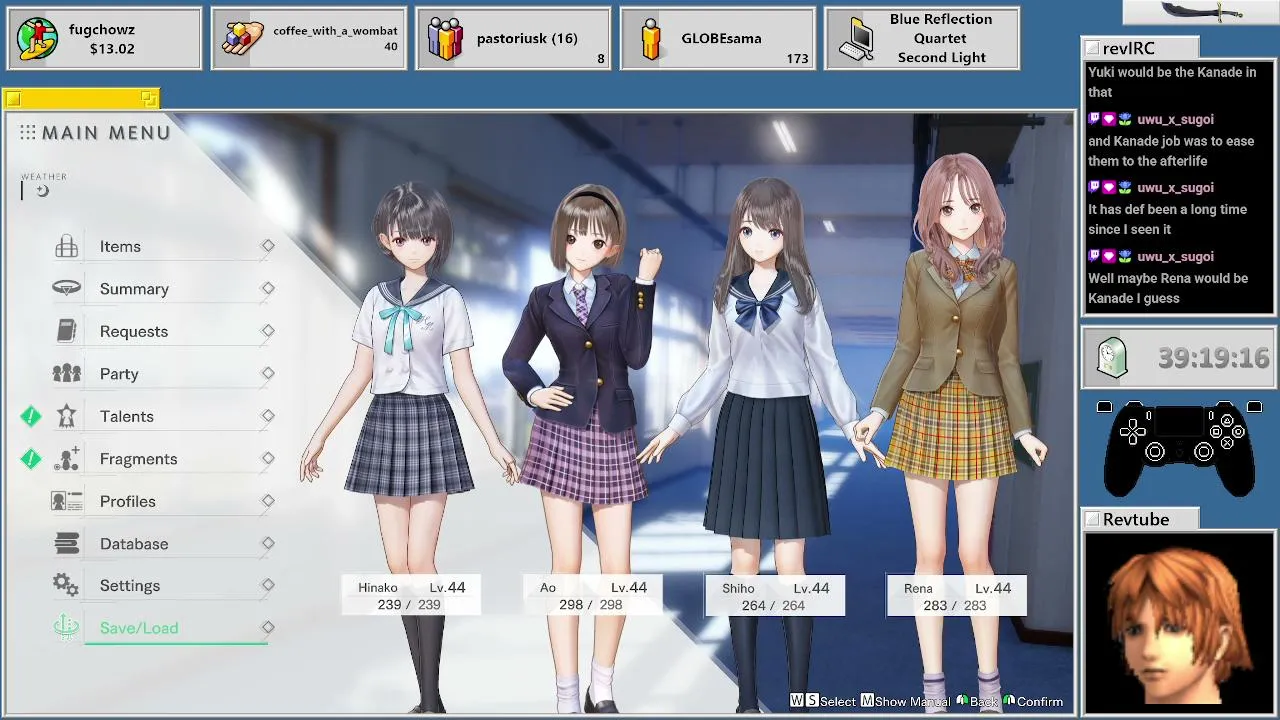This screenshot has height=720, width=1280.
Task: Click the green icon beside Save/Load
Action: (66, 628)
